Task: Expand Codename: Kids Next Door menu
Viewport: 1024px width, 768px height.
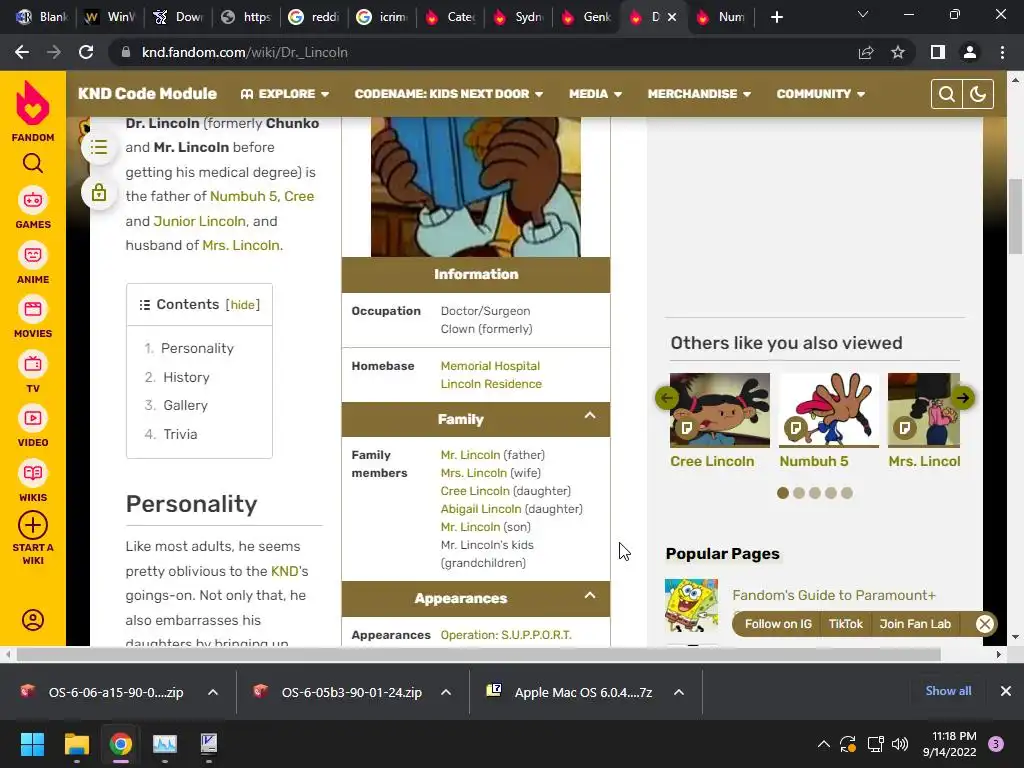Action: (449, 94)
